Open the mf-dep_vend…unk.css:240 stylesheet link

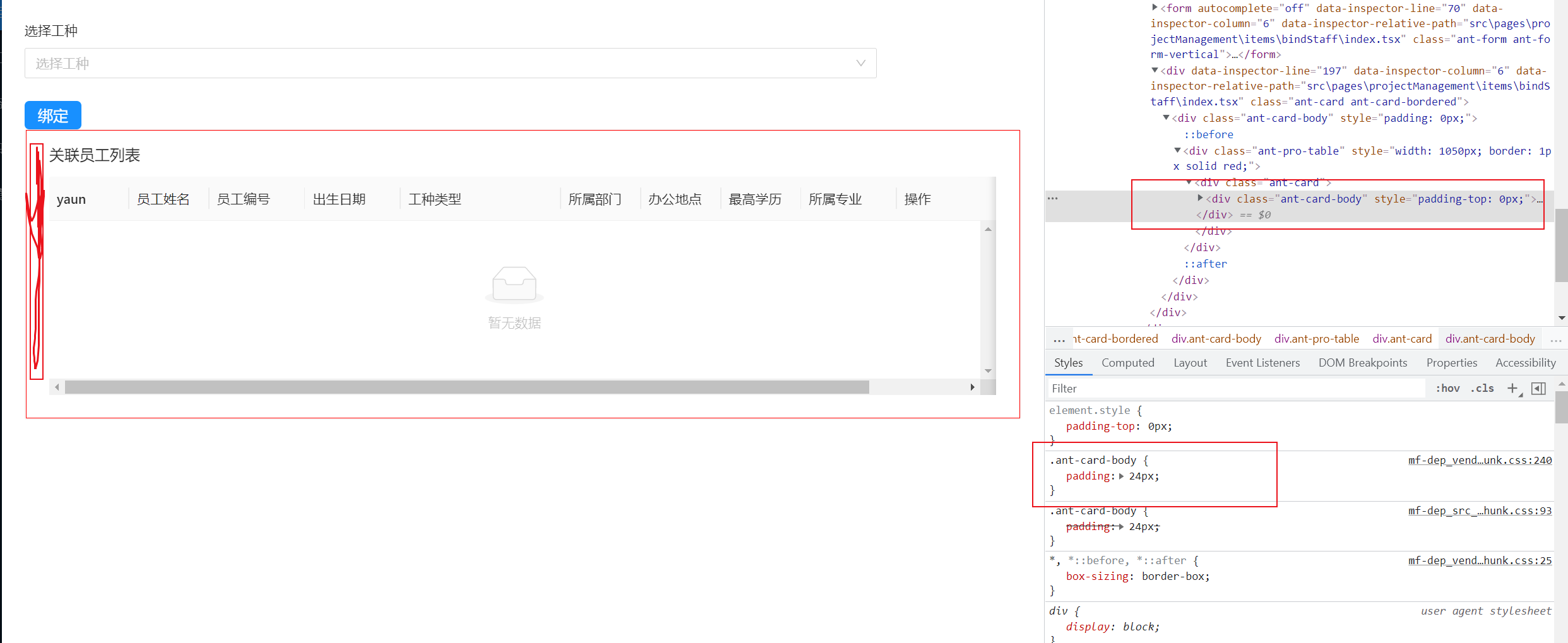click(1480, 460)
